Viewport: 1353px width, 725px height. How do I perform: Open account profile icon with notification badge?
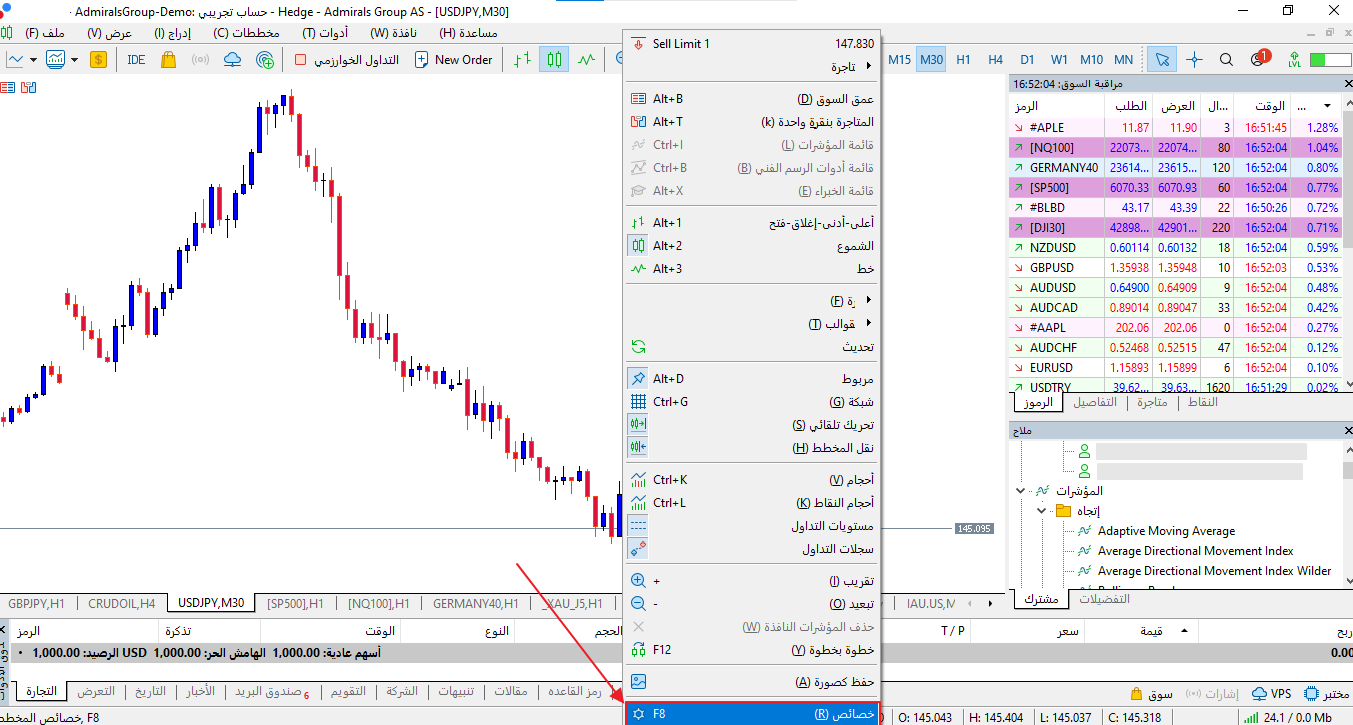[1260, 59]
